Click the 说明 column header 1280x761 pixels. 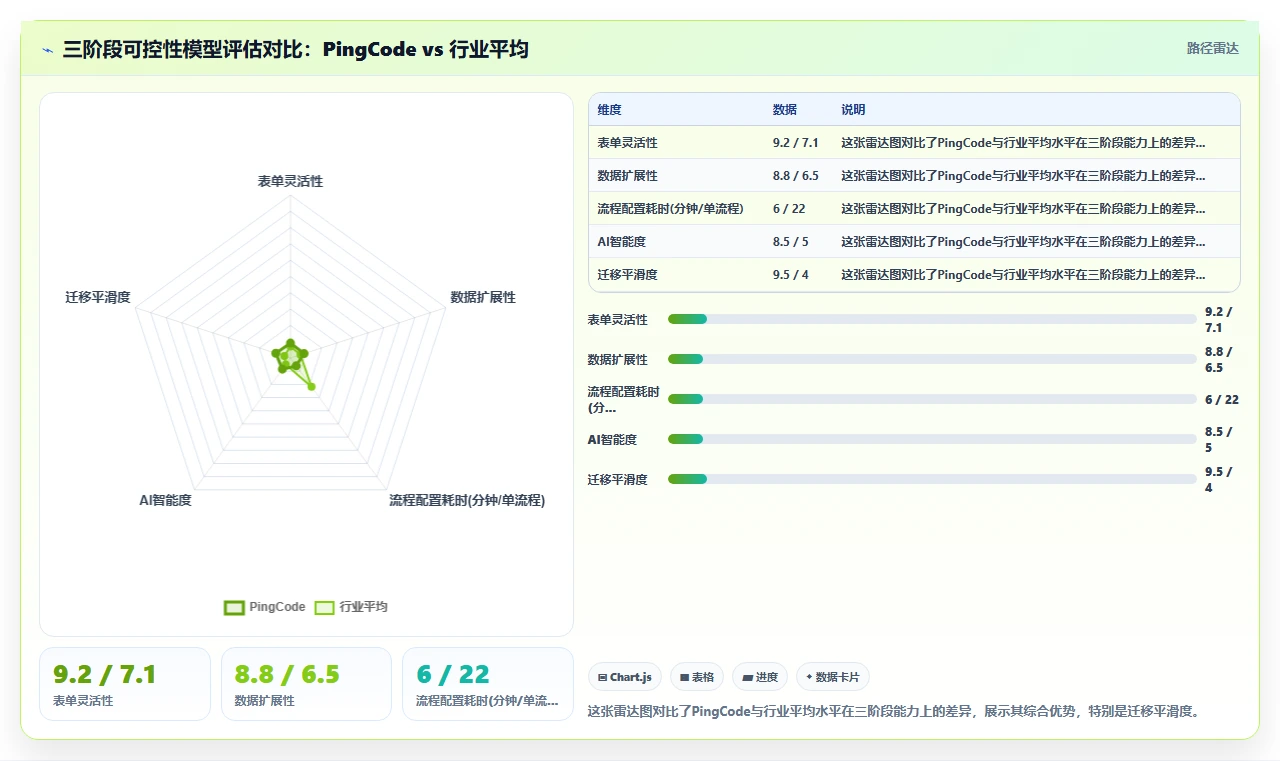[853, 110]
